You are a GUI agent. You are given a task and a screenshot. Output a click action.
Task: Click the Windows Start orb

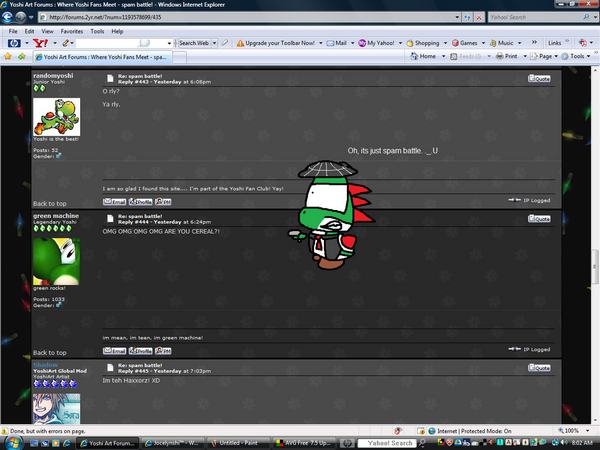click(x=13, y=443)
